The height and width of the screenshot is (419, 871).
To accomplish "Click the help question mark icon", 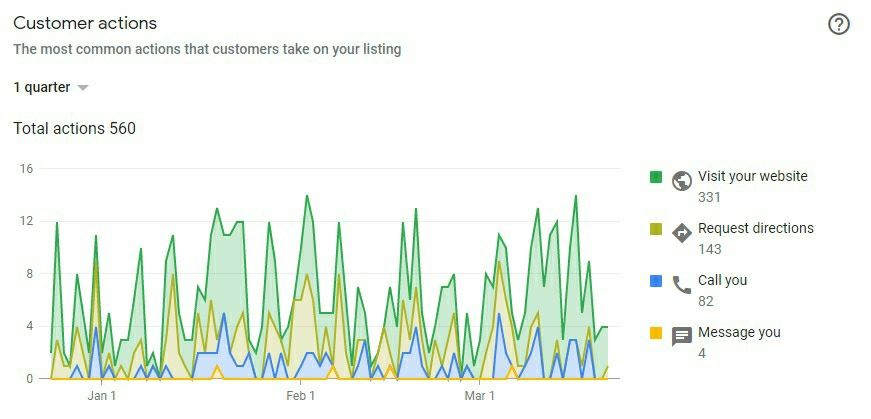I will pos(839,25).
